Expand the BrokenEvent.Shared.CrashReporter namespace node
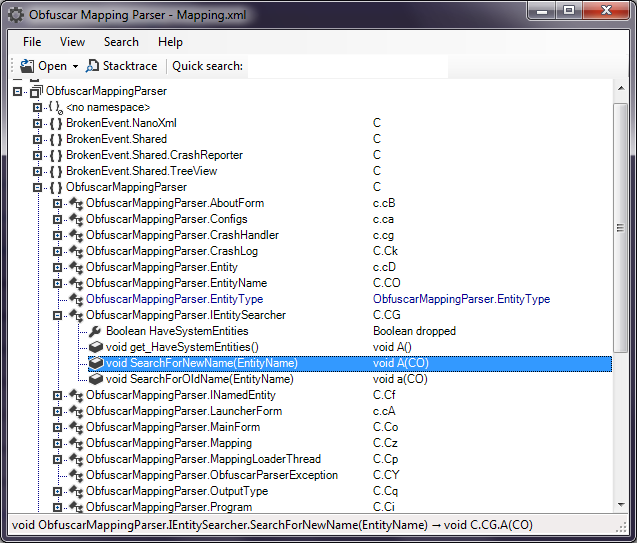Screen dimensions: 637x543 pos(38,155)
